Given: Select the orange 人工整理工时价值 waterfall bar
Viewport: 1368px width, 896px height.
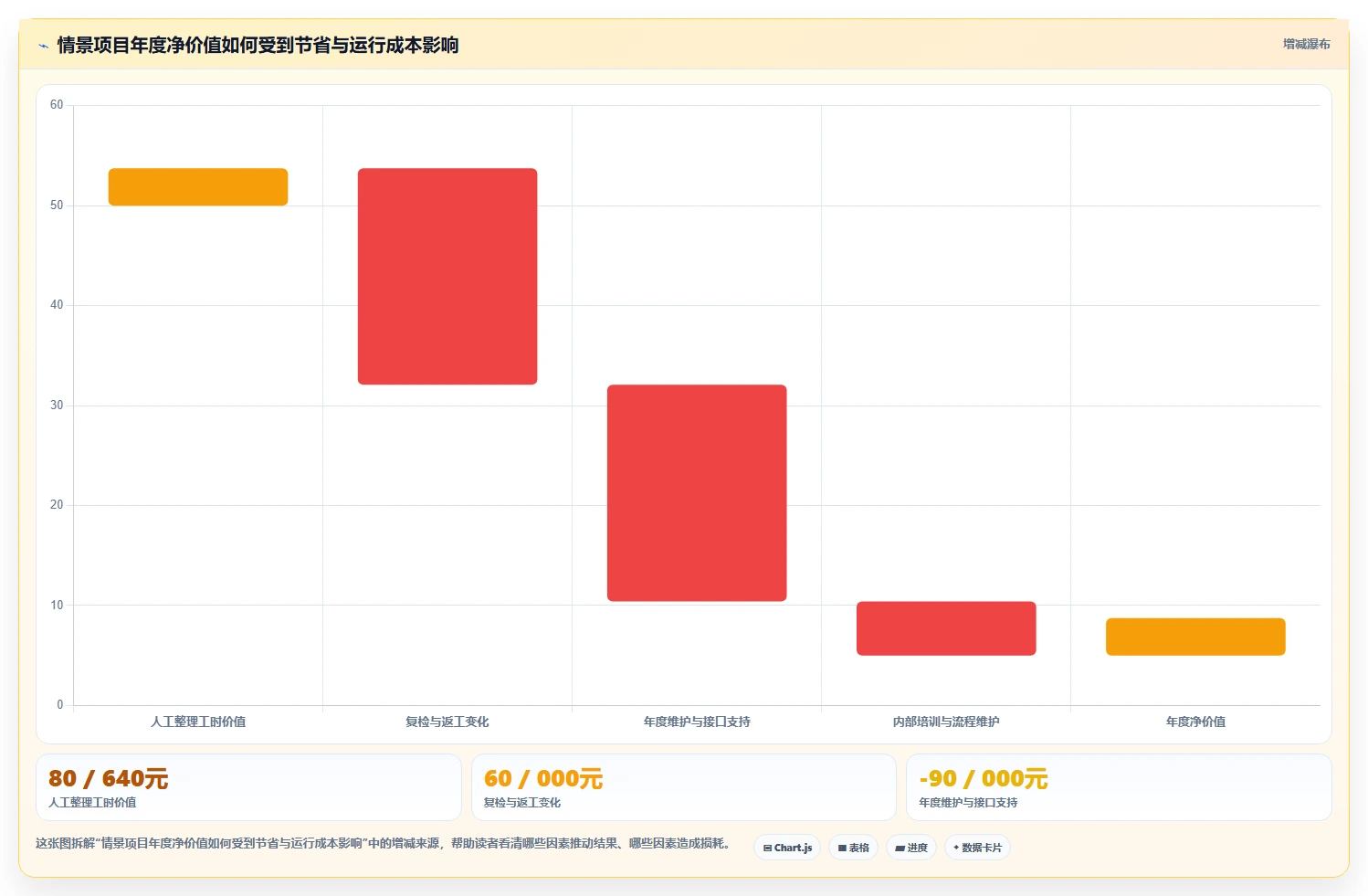Looking at the screenshot, I should 198,186.
